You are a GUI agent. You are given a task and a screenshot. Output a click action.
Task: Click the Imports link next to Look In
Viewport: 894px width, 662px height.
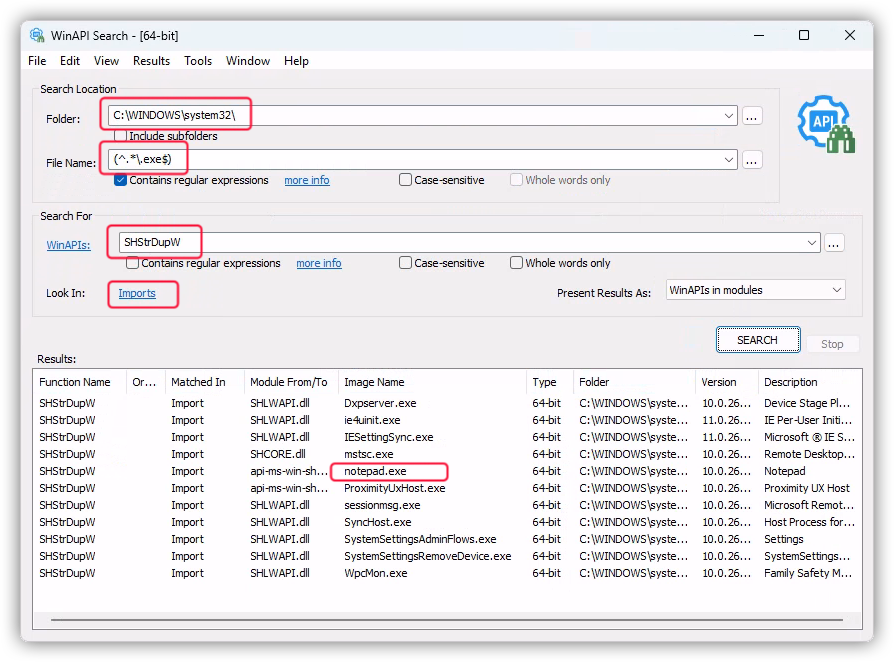click(x=137, y=293)
